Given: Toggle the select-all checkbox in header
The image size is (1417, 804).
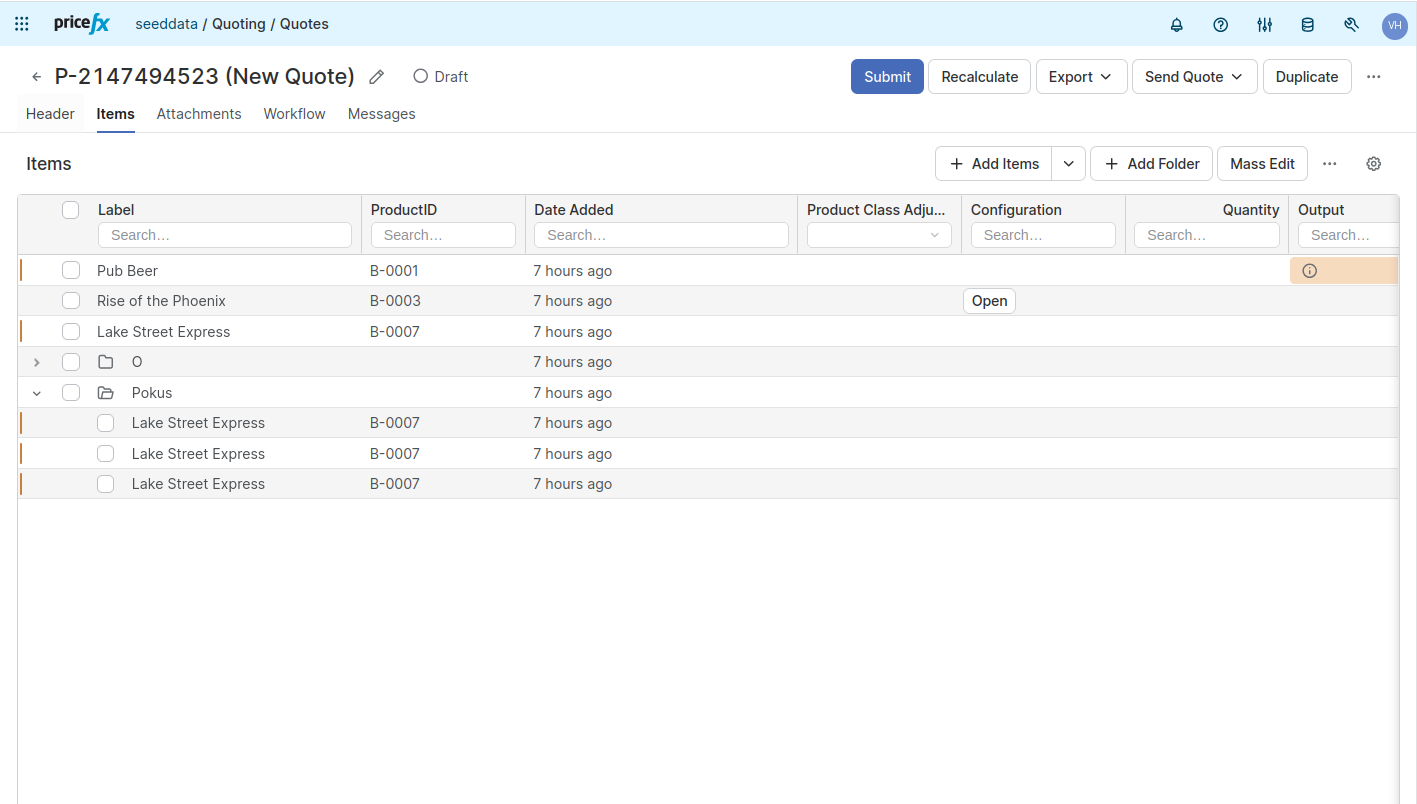Looking at the screenshot, I should 71,210.
